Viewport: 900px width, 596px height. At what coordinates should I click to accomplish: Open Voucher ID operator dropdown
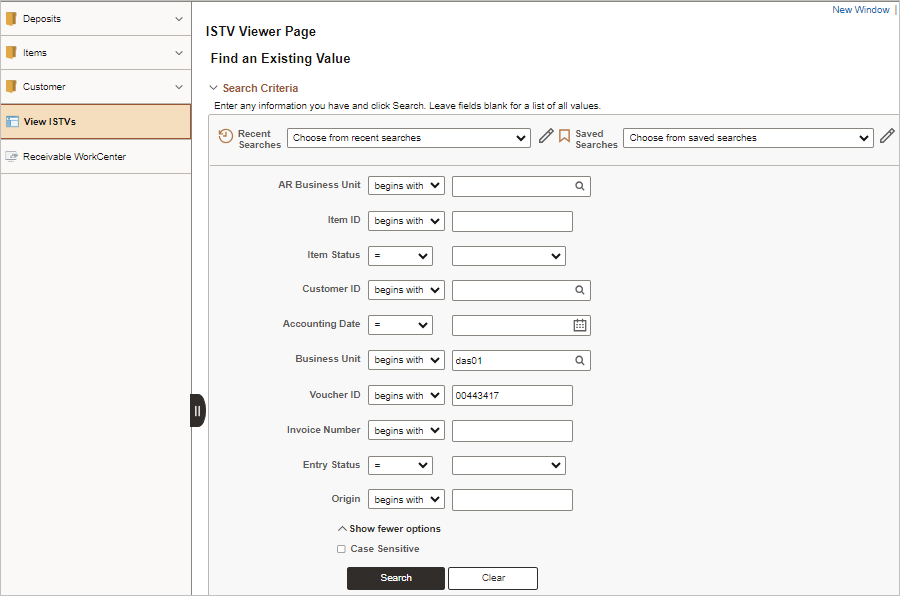(406, 395)
